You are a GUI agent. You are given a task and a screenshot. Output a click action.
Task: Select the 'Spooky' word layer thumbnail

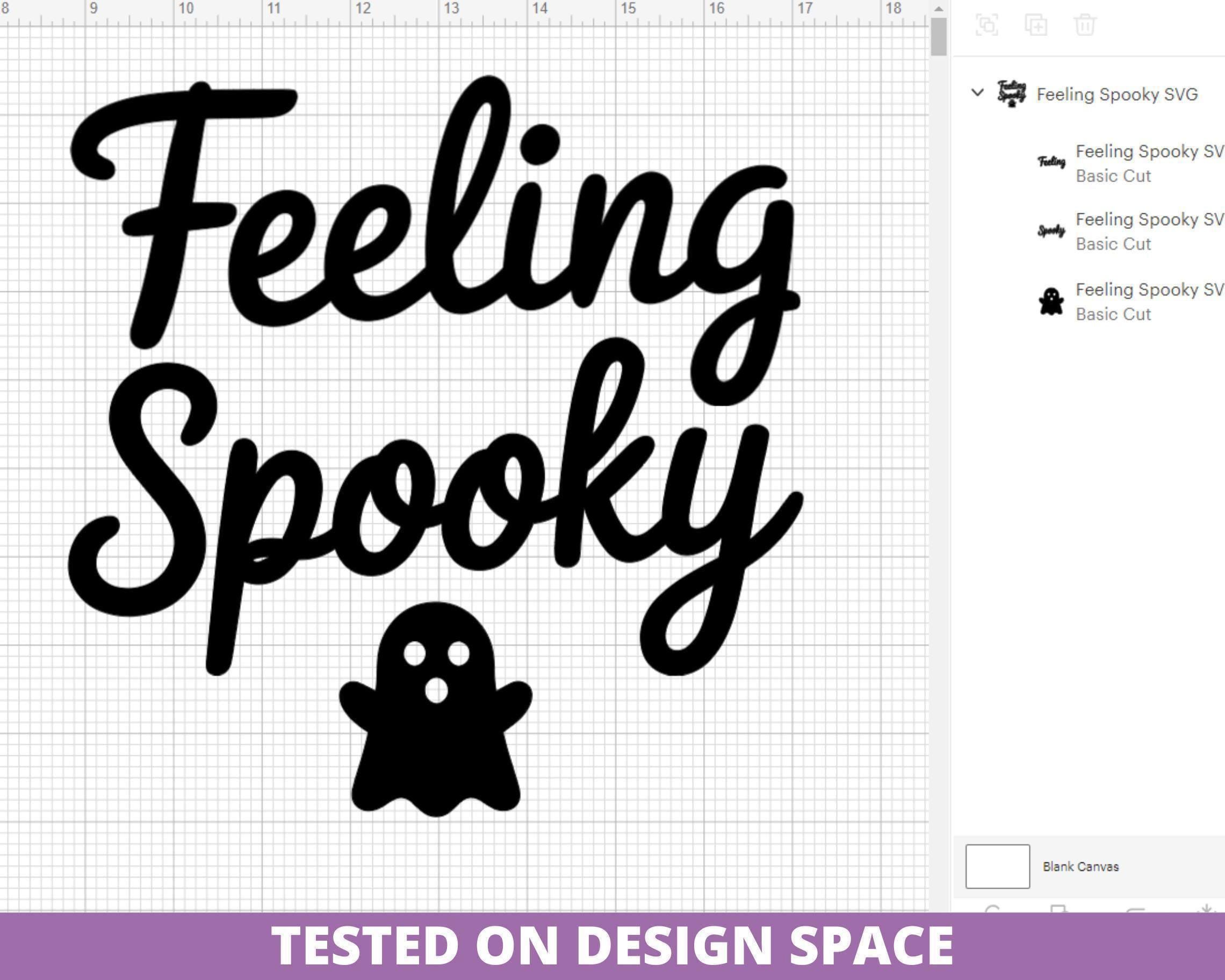point(1051,230)
